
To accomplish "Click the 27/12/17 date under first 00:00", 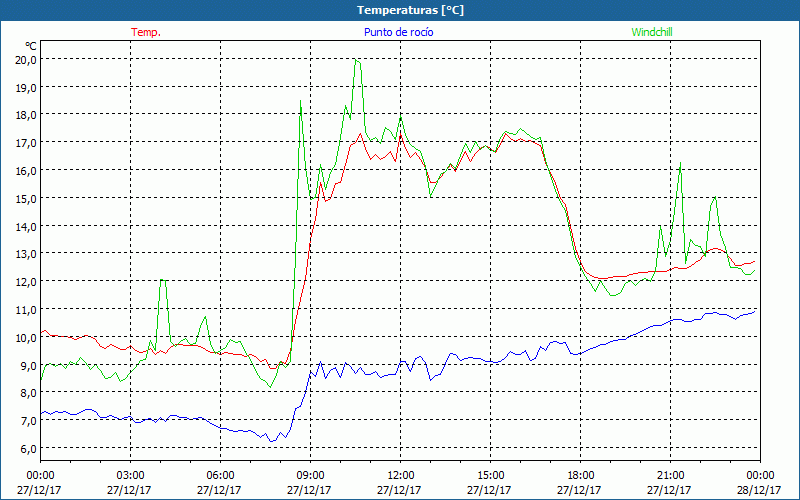I will coord(39,490).
